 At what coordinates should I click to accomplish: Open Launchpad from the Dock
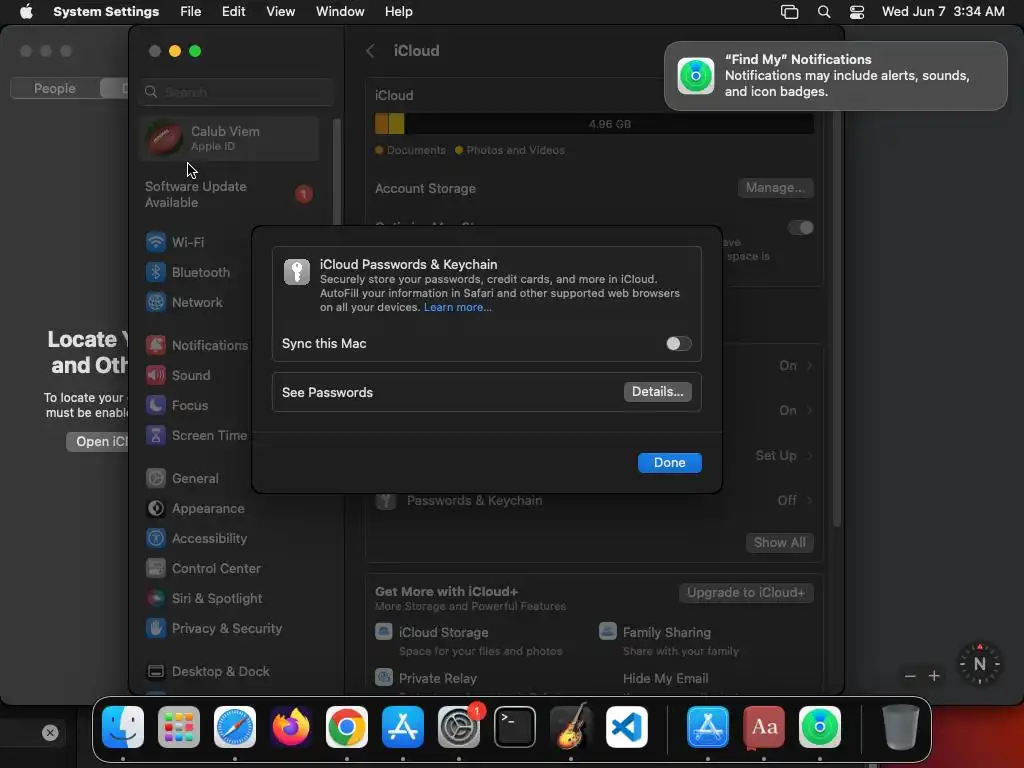(x=179, y=727)
